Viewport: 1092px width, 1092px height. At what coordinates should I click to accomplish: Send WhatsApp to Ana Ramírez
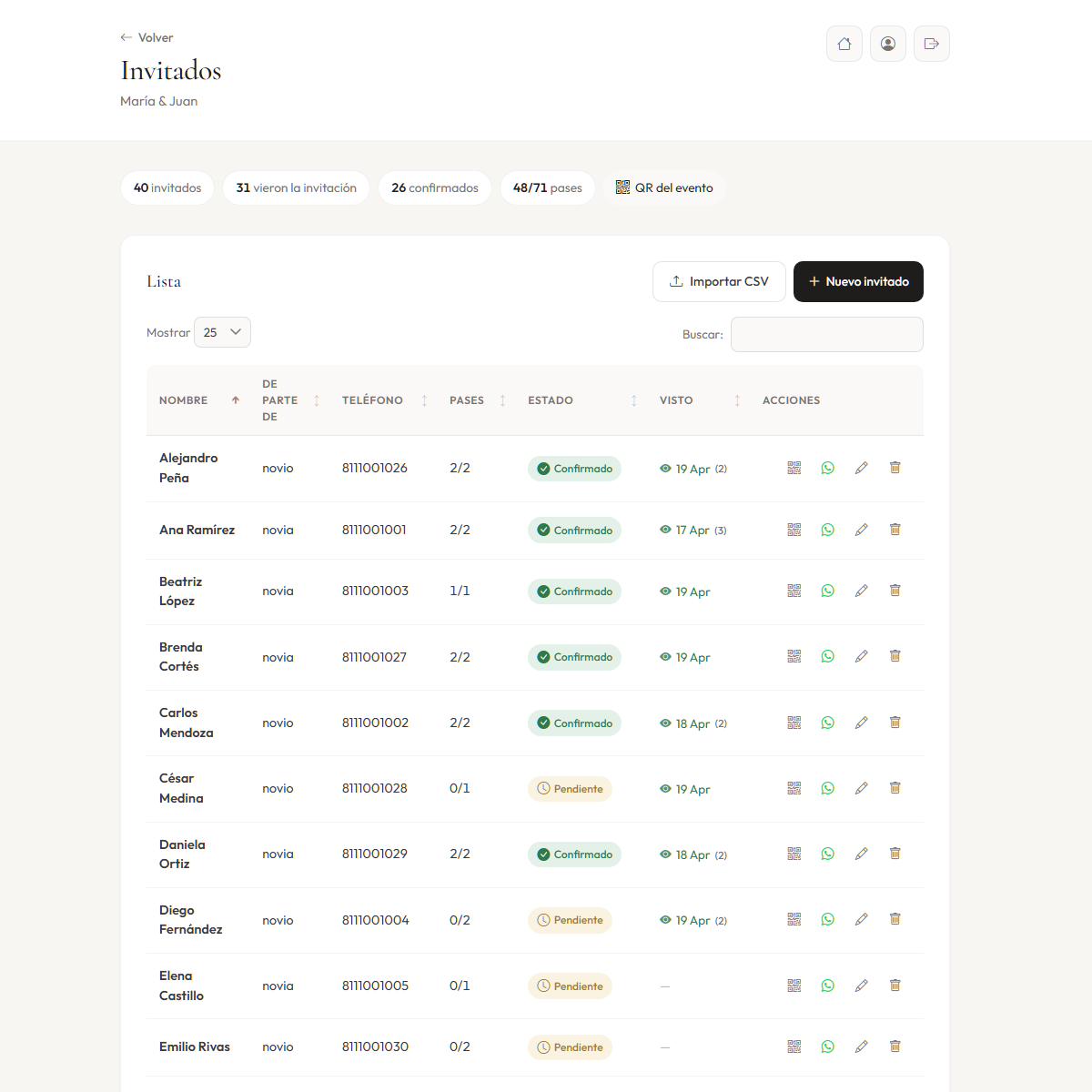point(828,530)
